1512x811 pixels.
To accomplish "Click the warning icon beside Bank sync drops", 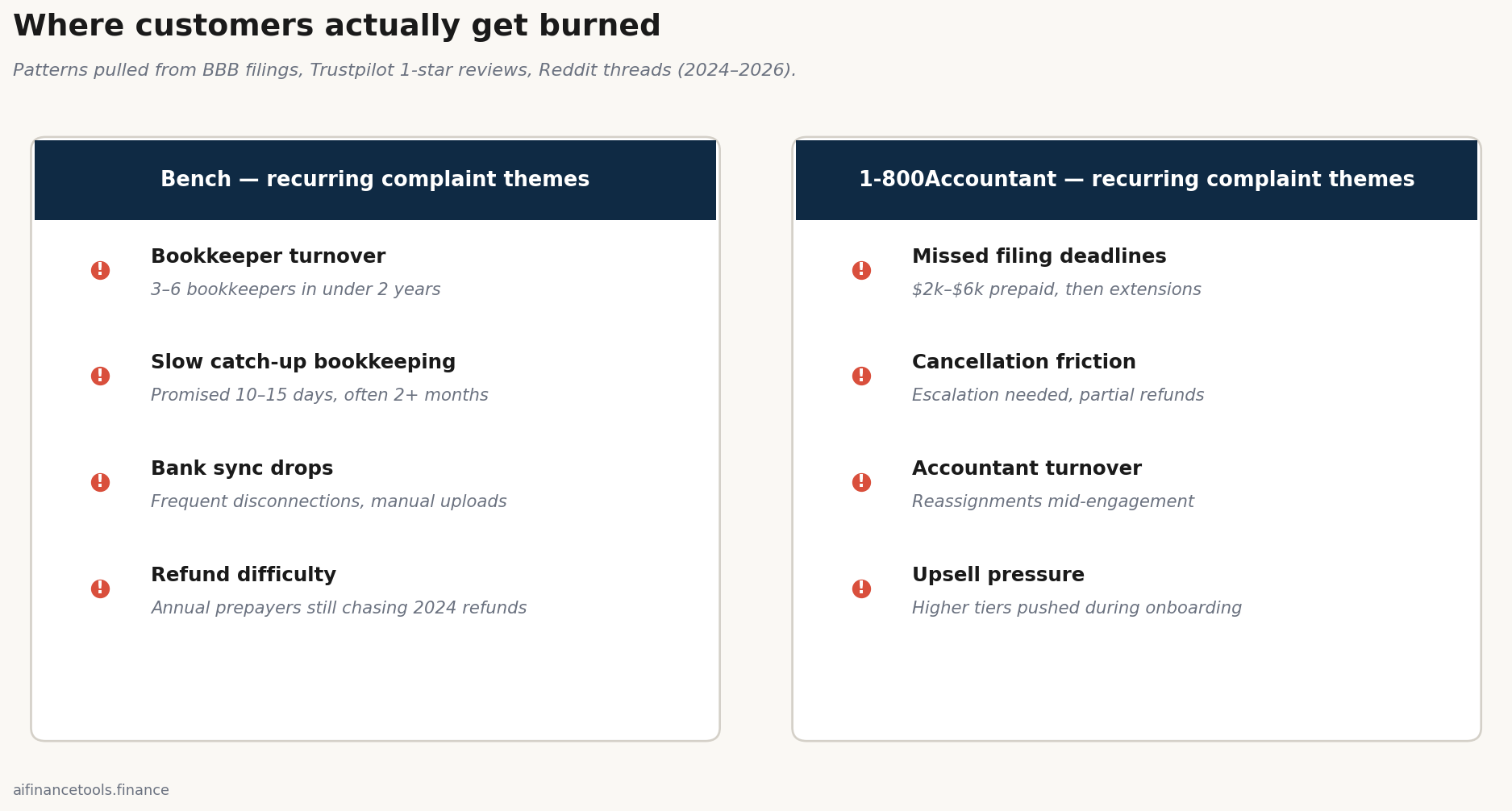I will pyautogui.click(x=100, y=483).
